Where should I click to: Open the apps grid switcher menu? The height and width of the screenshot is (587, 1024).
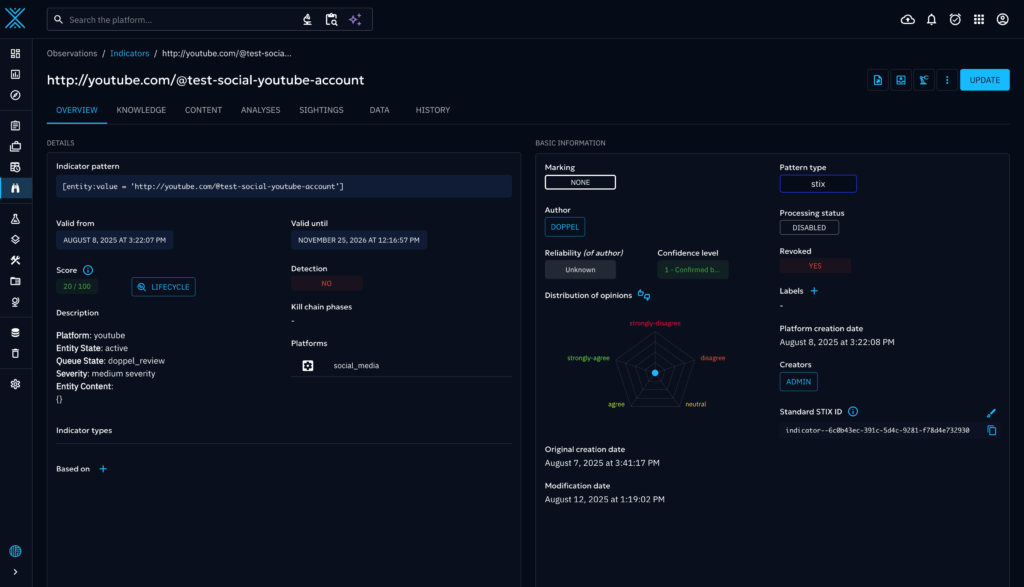pos(979,19)
